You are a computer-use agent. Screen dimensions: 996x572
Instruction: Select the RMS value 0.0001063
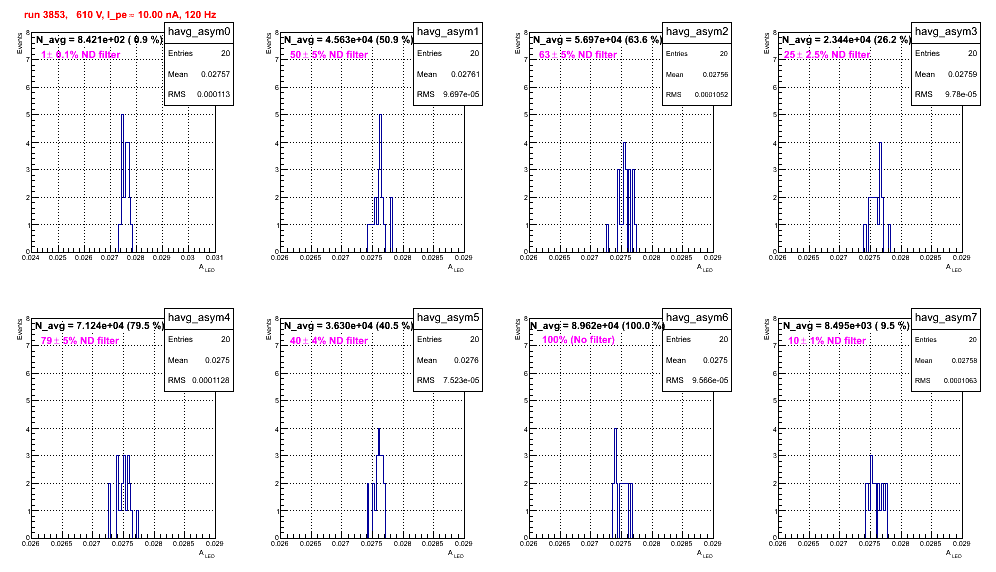(960, 380)
